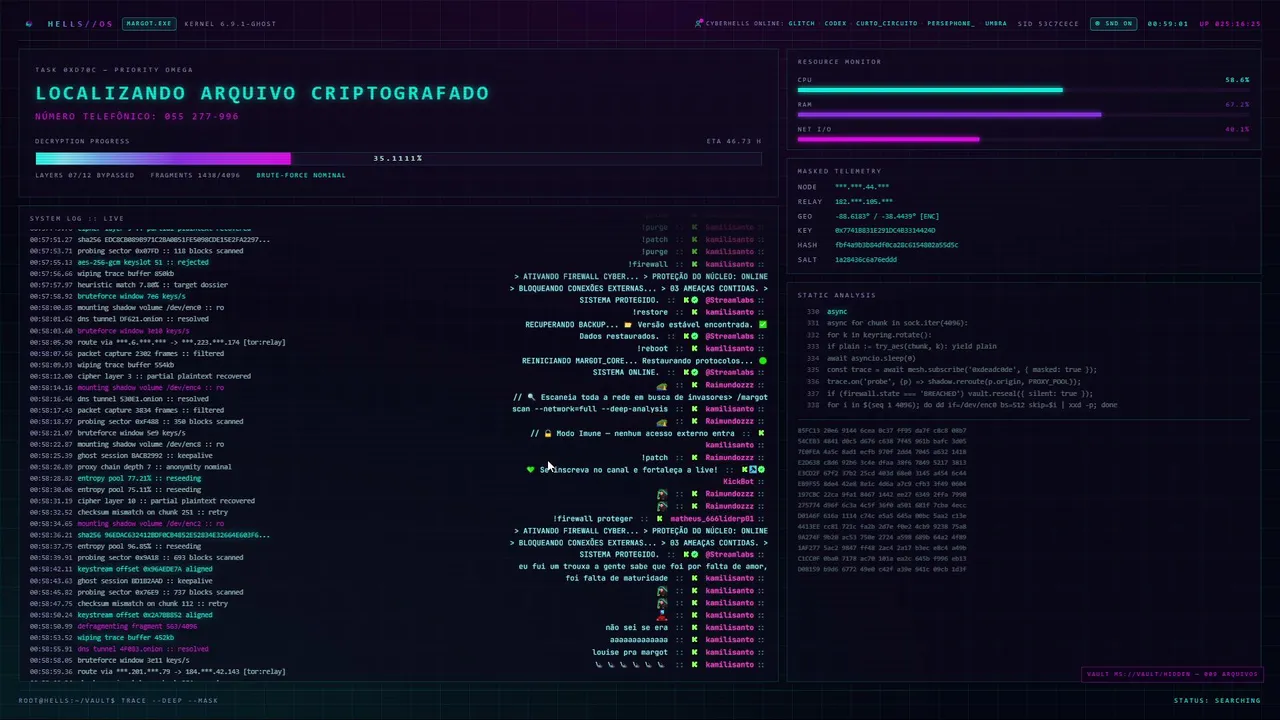The height and width of the screenshot is (720, 1280).
Task: Click the Kick badge on 'scan --network=full' row
Action: [695, 409]
